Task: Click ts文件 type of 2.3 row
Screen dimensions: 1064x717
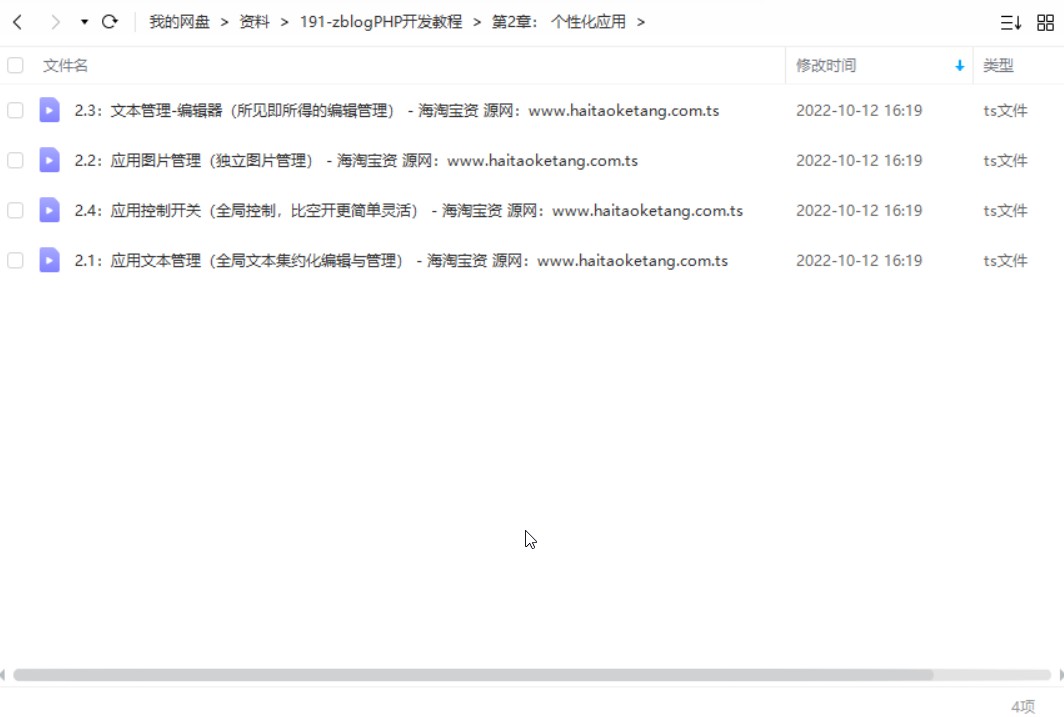Action: (x=1005, y=111)
